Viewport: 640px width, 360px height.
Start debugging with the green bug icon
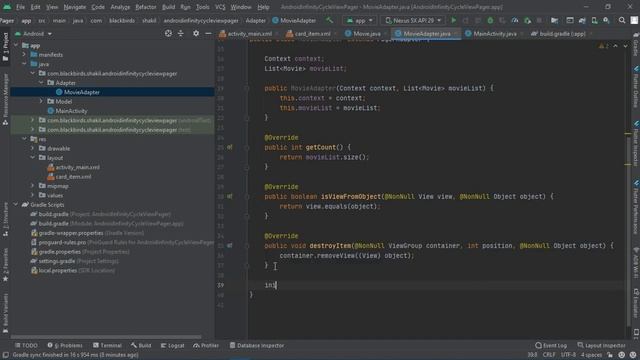pos(490,20)
